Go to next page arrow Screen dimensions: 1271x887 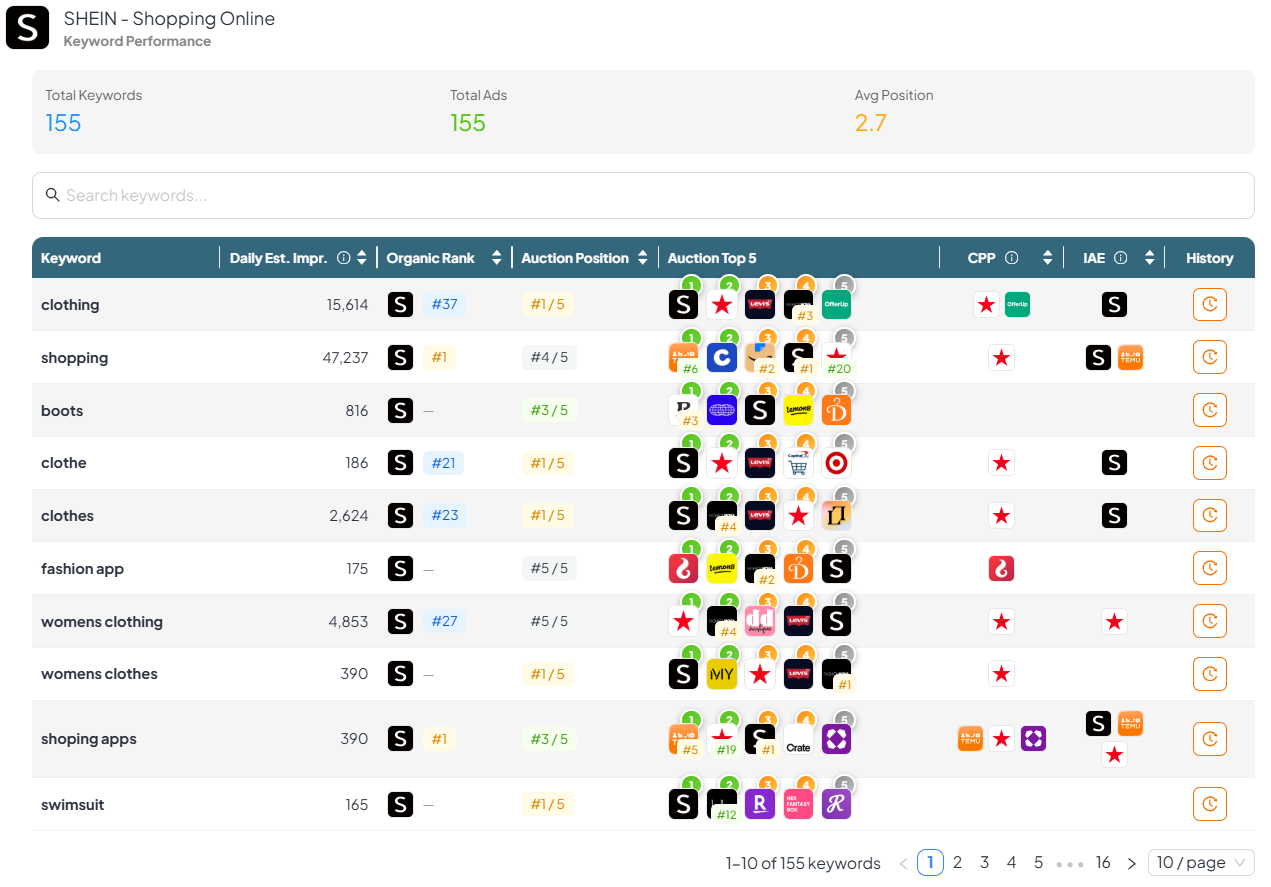(x=1131, y=863)
